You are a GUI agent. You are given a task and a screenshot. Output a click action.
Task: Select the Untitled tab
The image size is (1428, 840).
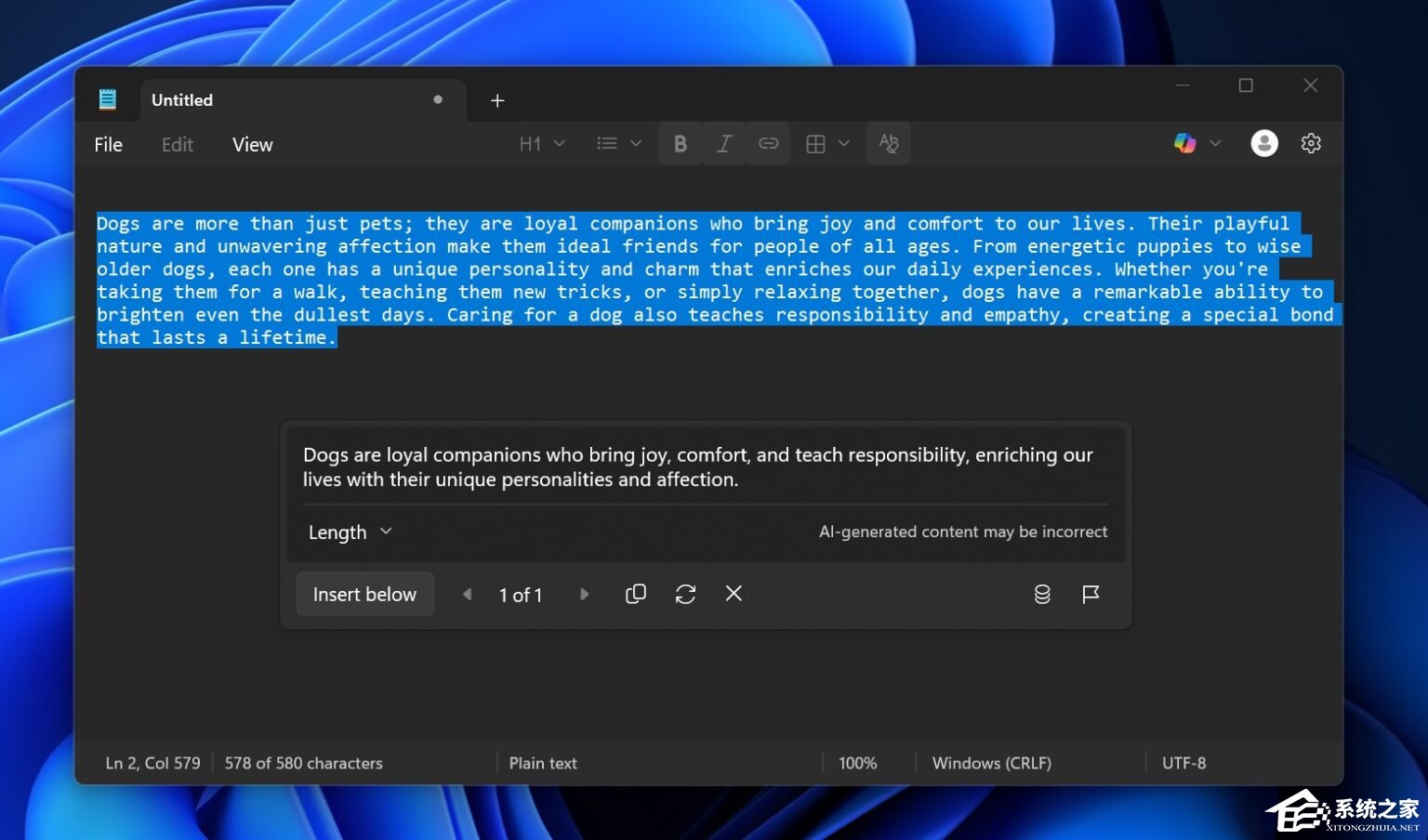(303, 100)
